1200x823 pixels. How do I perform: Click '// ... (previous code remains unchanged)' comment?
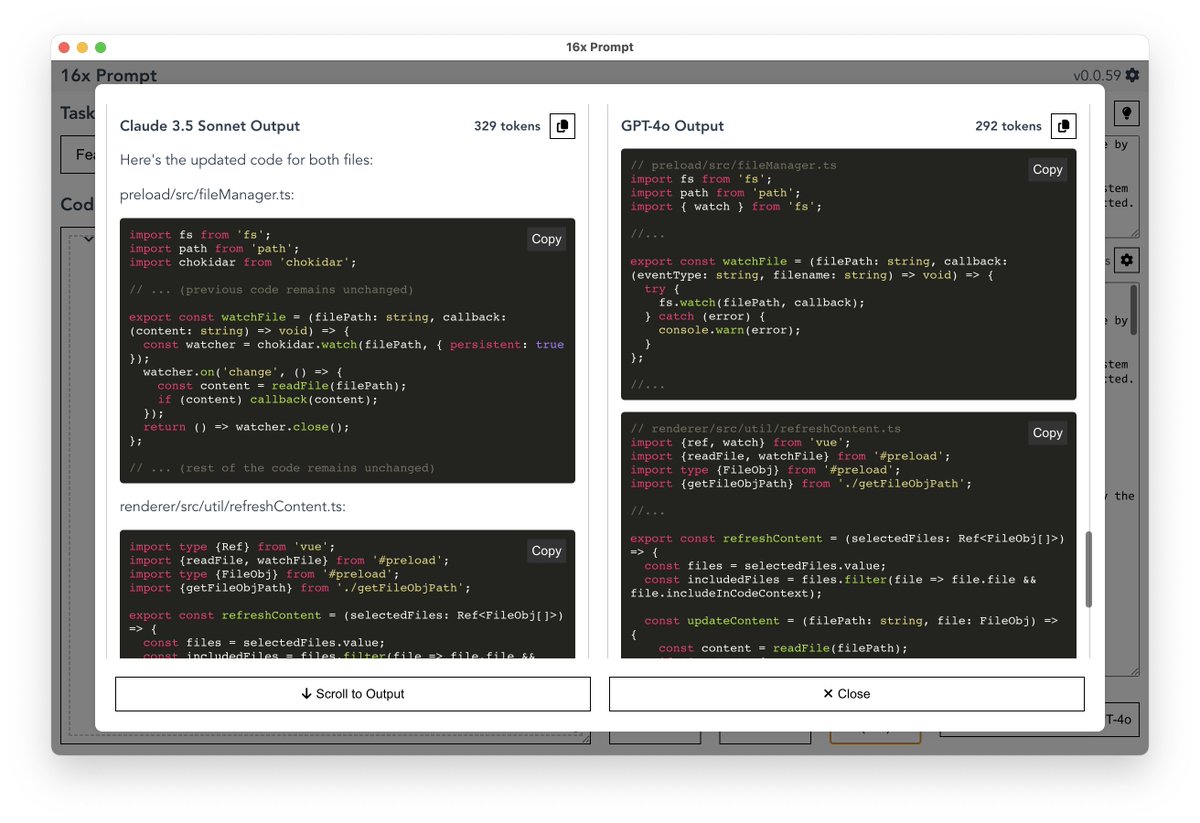click(x=271, y=290)
